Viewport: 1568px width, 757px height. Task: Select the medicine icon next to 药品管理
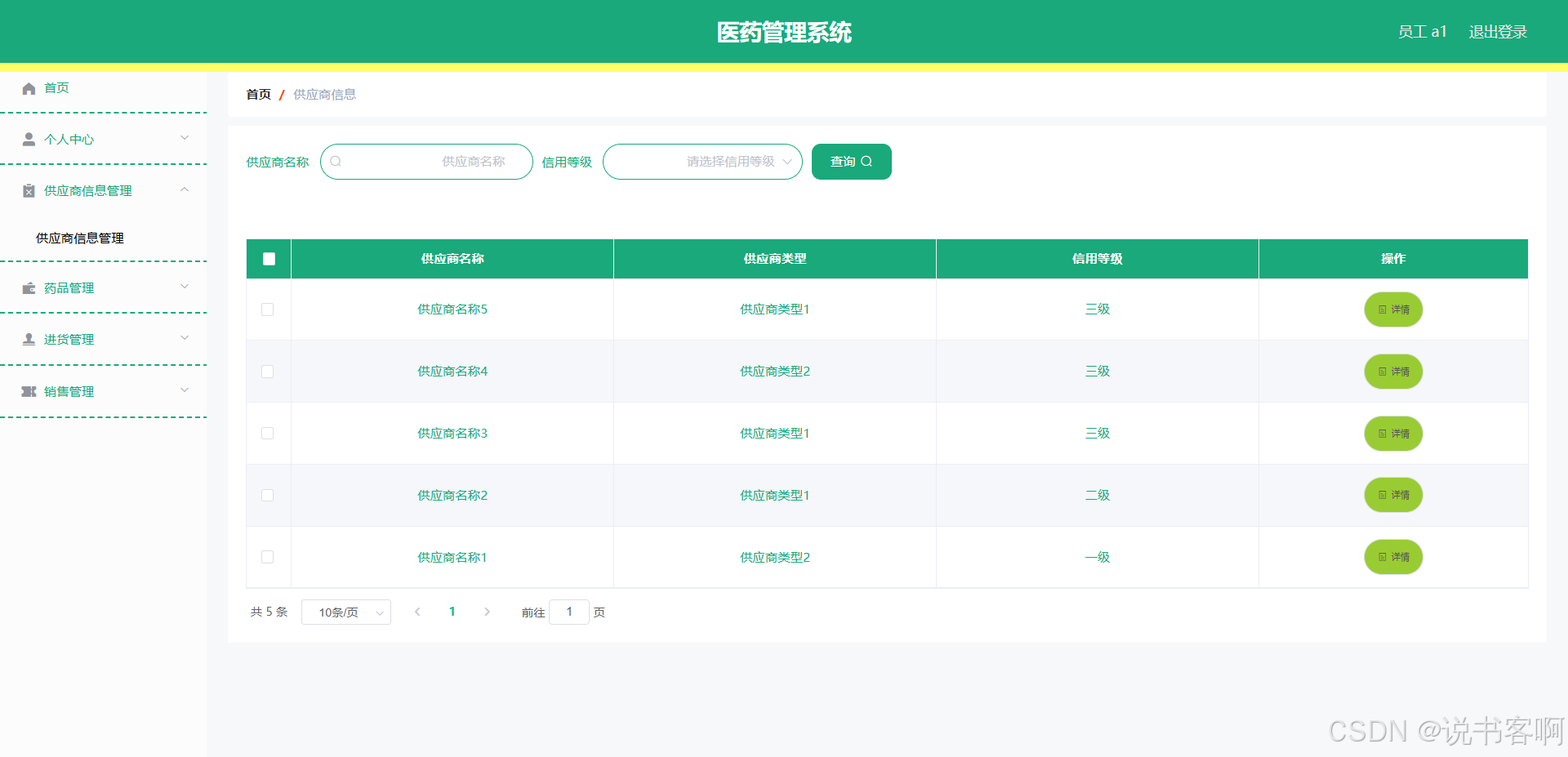pyautogui.click(x=29, y=287)
